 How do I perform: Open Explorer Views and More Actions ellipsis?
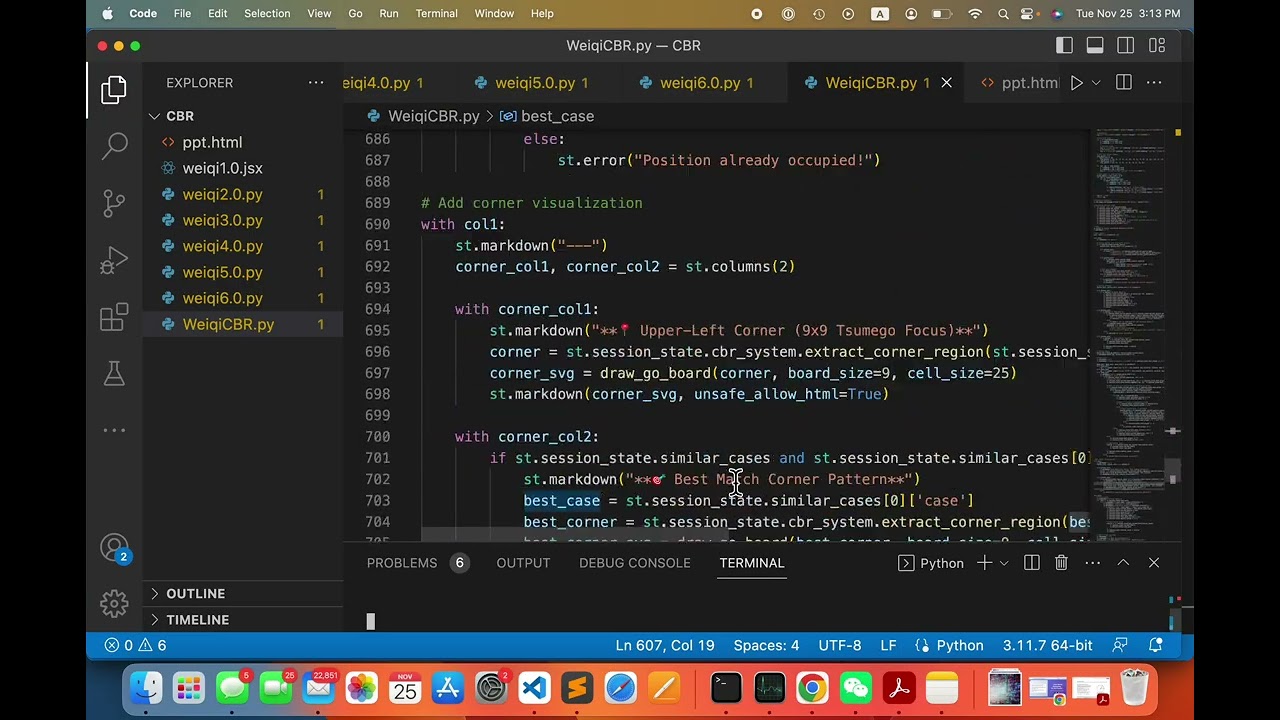[316, 83]
